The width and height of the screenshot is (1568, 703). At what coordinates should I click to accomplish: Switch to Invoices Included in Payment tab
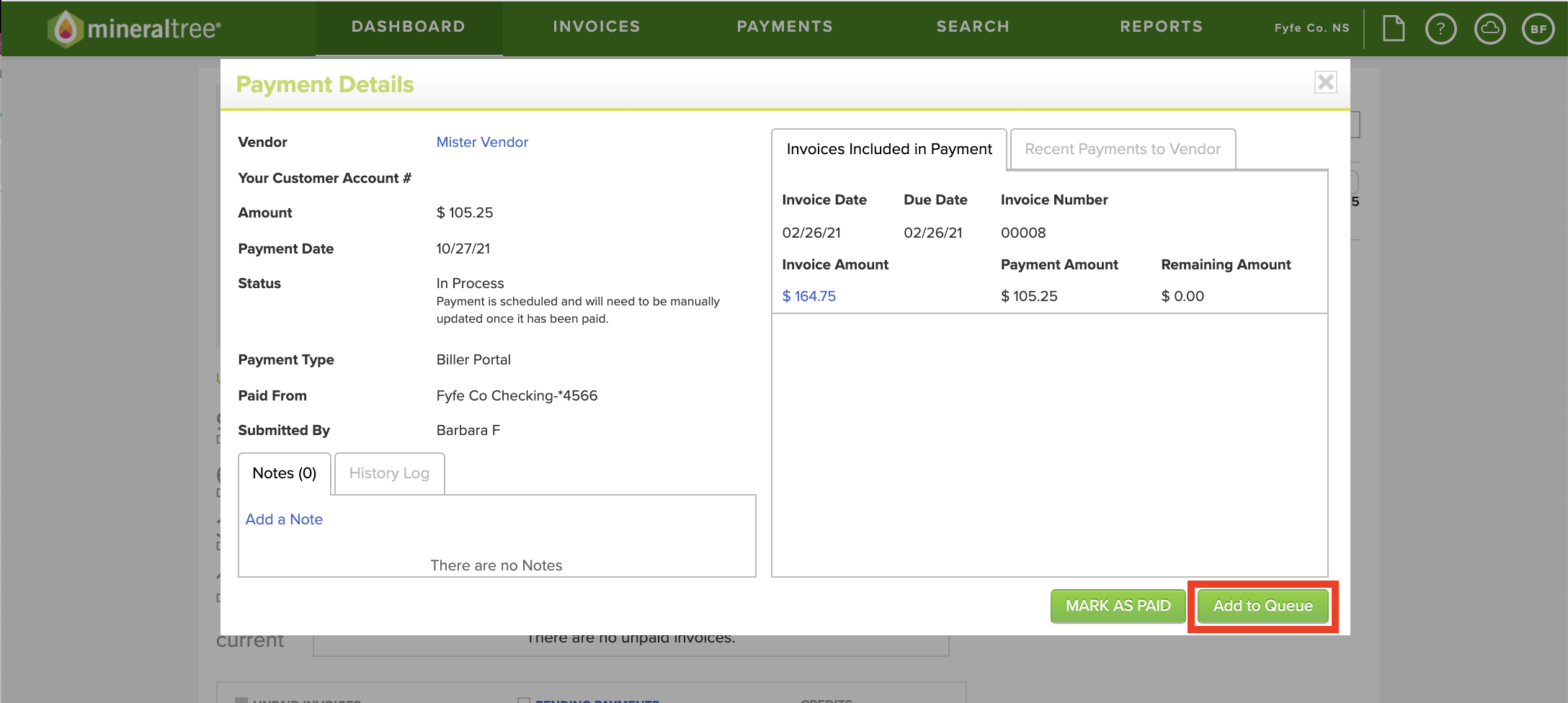pyautogui.click(x=889, y=149)
